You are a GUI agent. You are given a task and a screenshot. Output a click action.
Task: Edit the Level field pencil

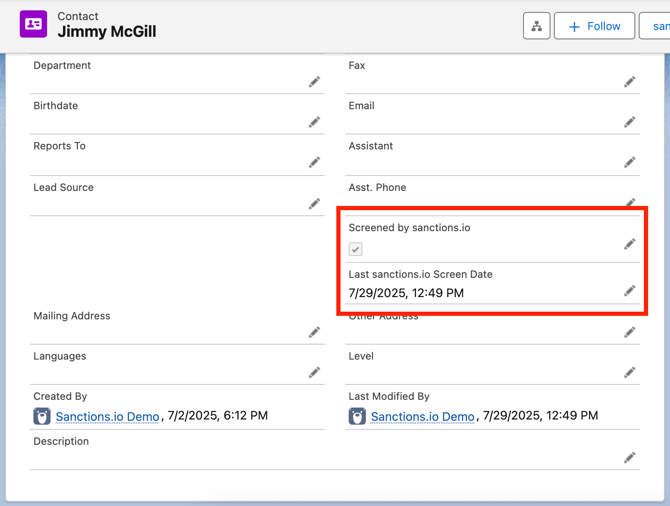(x=629, y=372)
